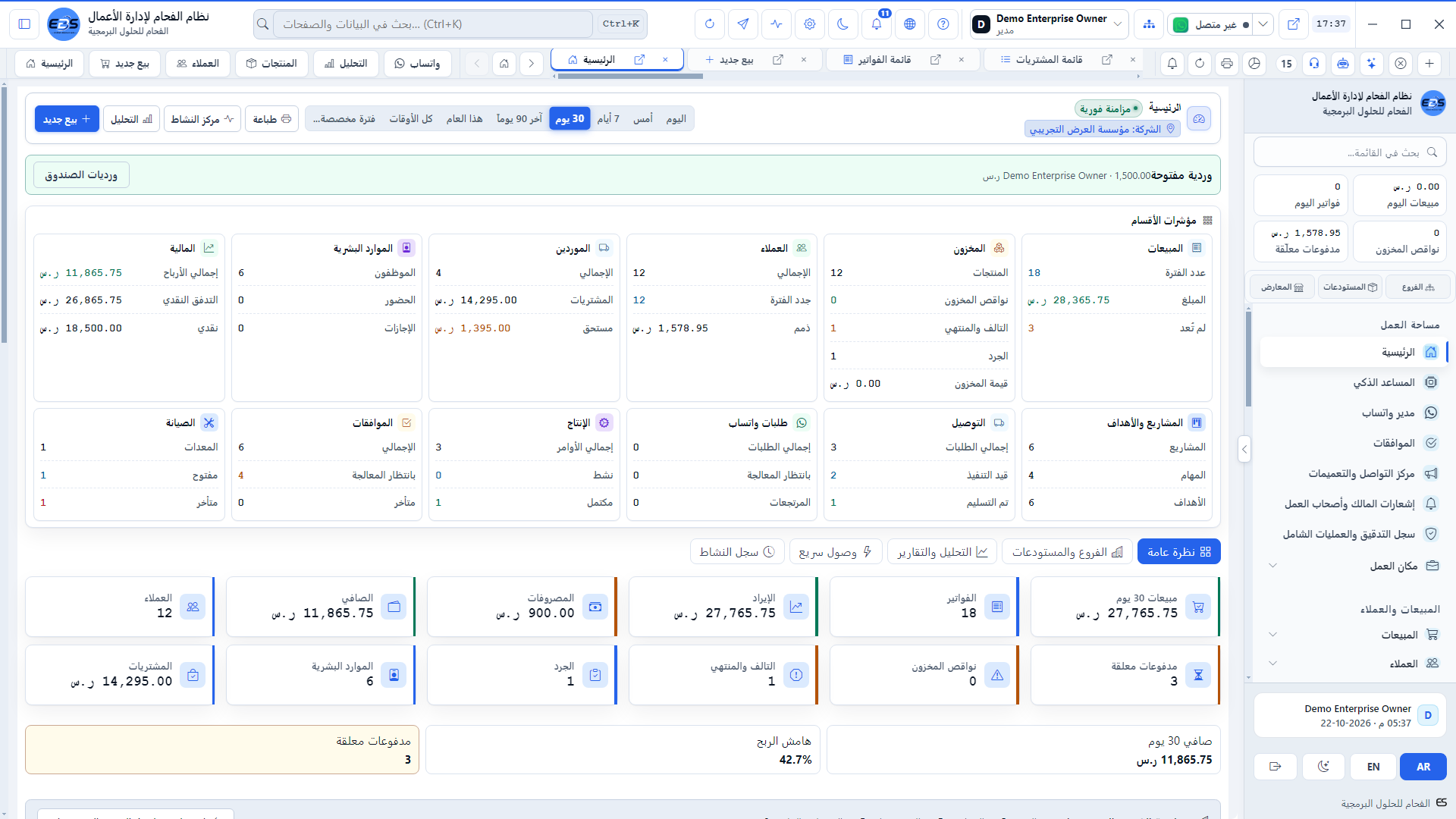Open مركز النشاط button

[202, 119]
